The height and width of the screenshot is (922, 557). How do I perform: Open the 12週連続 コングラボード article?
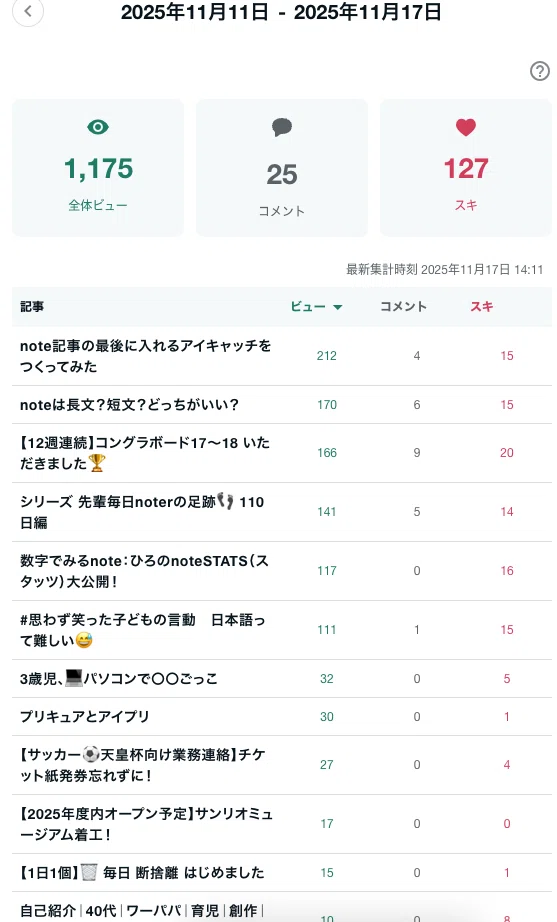click(145, 453)
